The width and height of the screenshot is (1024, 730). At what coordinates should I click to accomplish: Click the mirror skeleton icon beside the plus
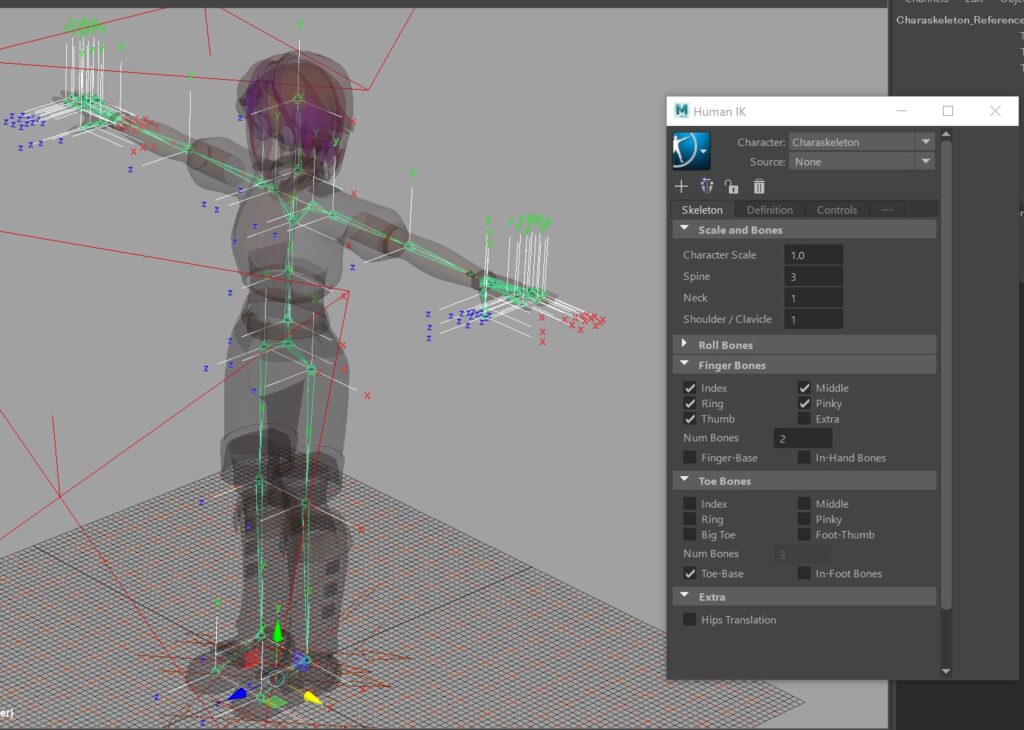pyautogui.click(x=707, y=187)
